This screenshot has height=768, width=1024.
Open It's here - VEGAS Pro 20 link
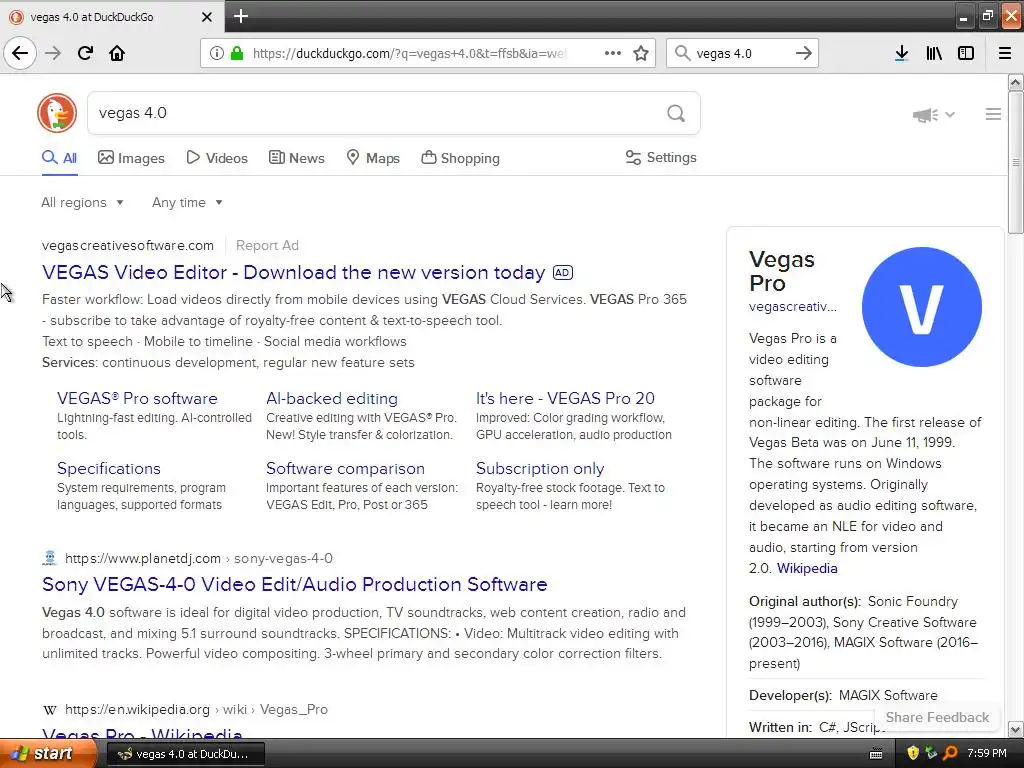coord(565,398)
